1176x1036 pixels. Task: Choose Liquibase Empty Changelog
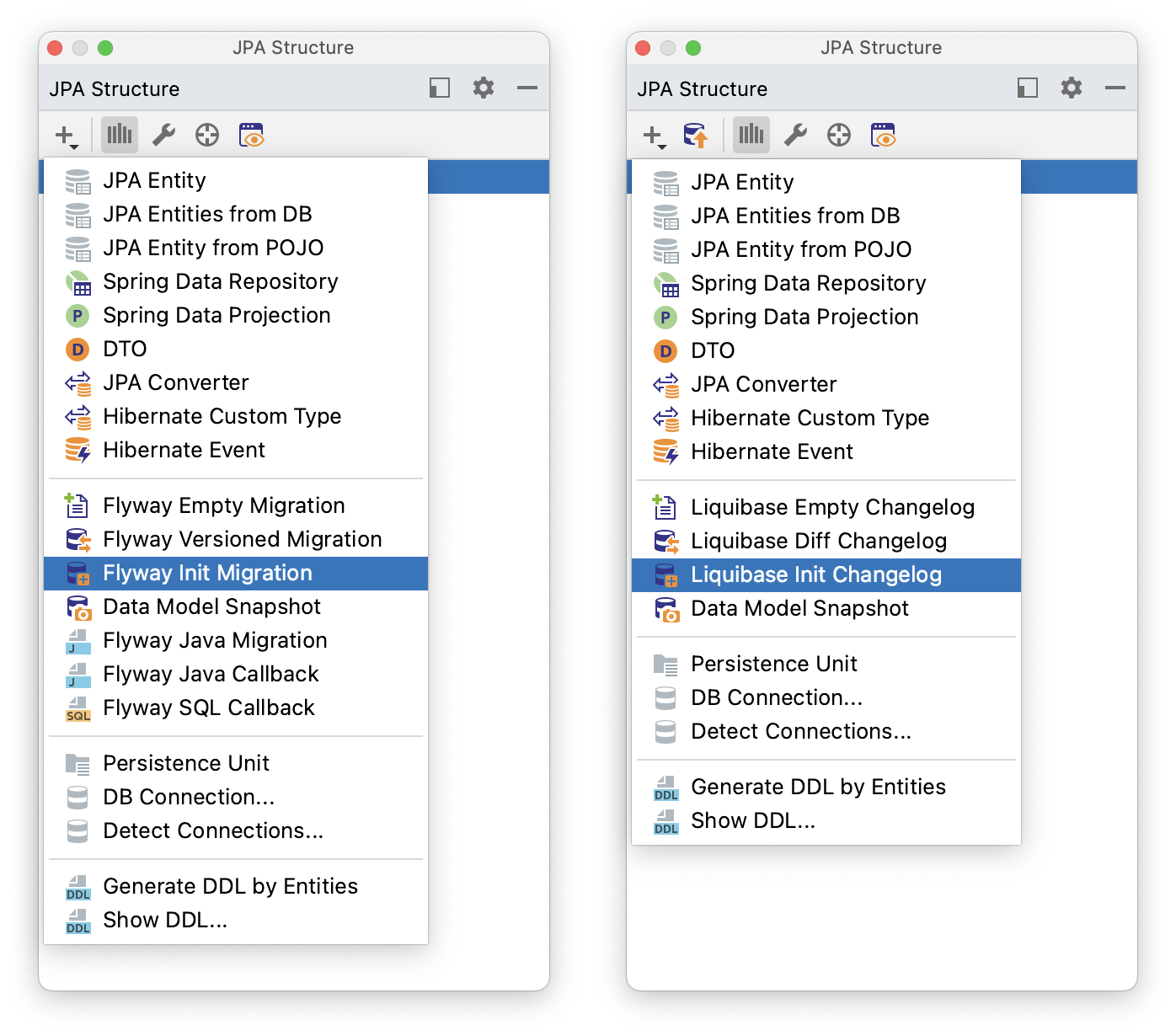coord(826,508)
